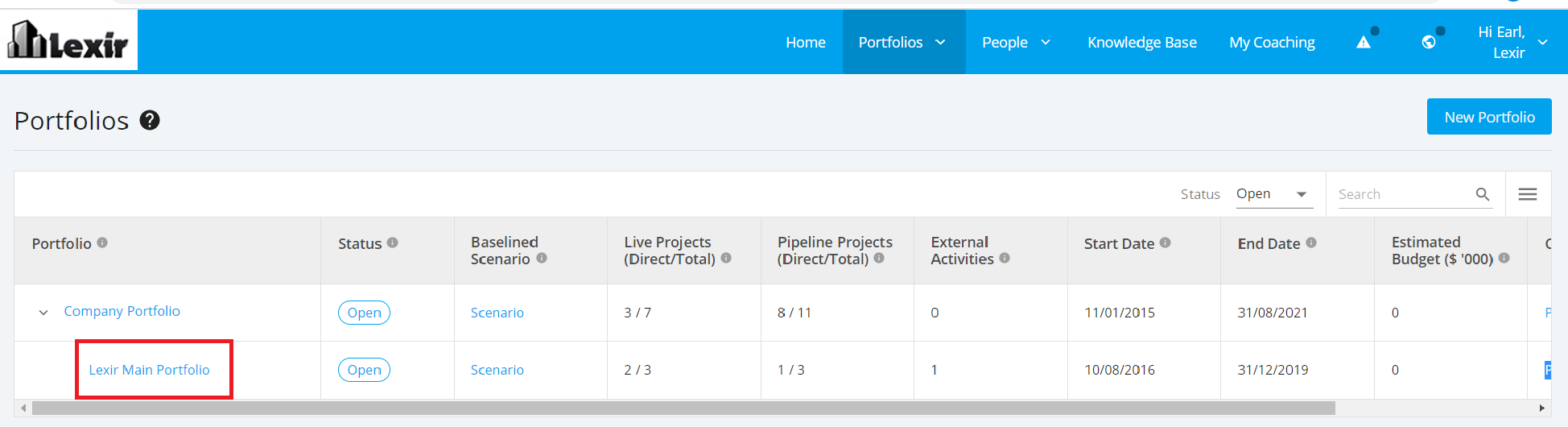Open Scenario link in Lexir Main Portfolio row
Viewport: 1568px width, 427px height.
pyautogui.click(x=497, y=370)
